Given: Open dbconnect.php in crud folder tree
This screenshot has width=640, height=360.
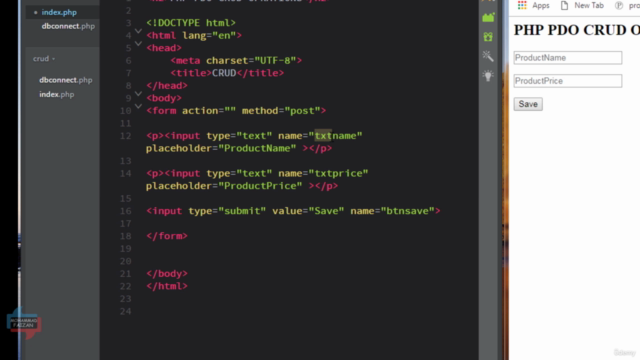Looking at the screenshot, I should tap(66, 80).
